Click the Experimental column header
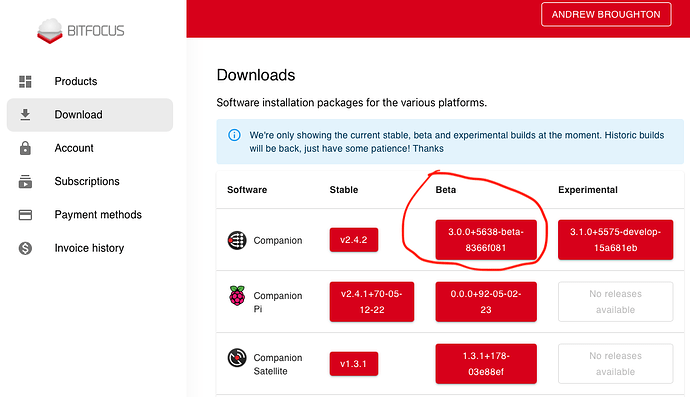The height and width of the screenshot is (397, 690). [588, 190]
